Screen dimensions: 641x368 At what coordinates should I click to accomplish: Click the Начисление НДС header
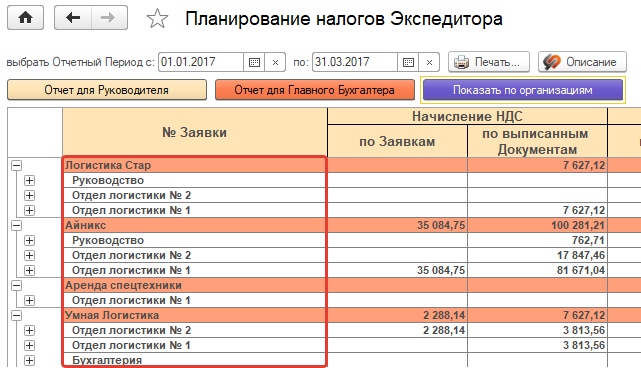pyautogui.click(x=467, y=117)
